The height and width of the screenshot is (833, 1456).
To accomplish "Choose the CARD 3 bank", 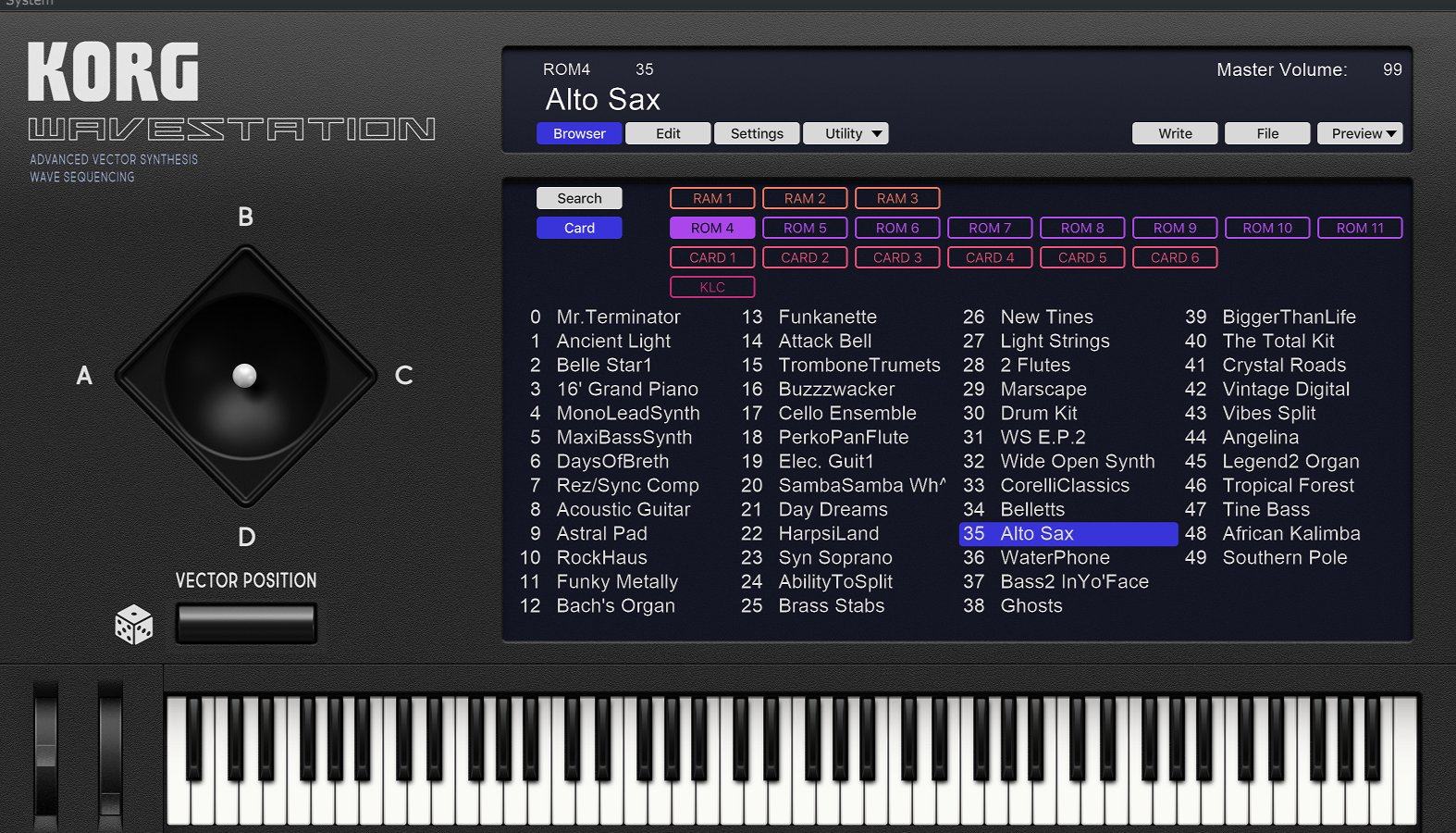I will (x=897, y=257).
